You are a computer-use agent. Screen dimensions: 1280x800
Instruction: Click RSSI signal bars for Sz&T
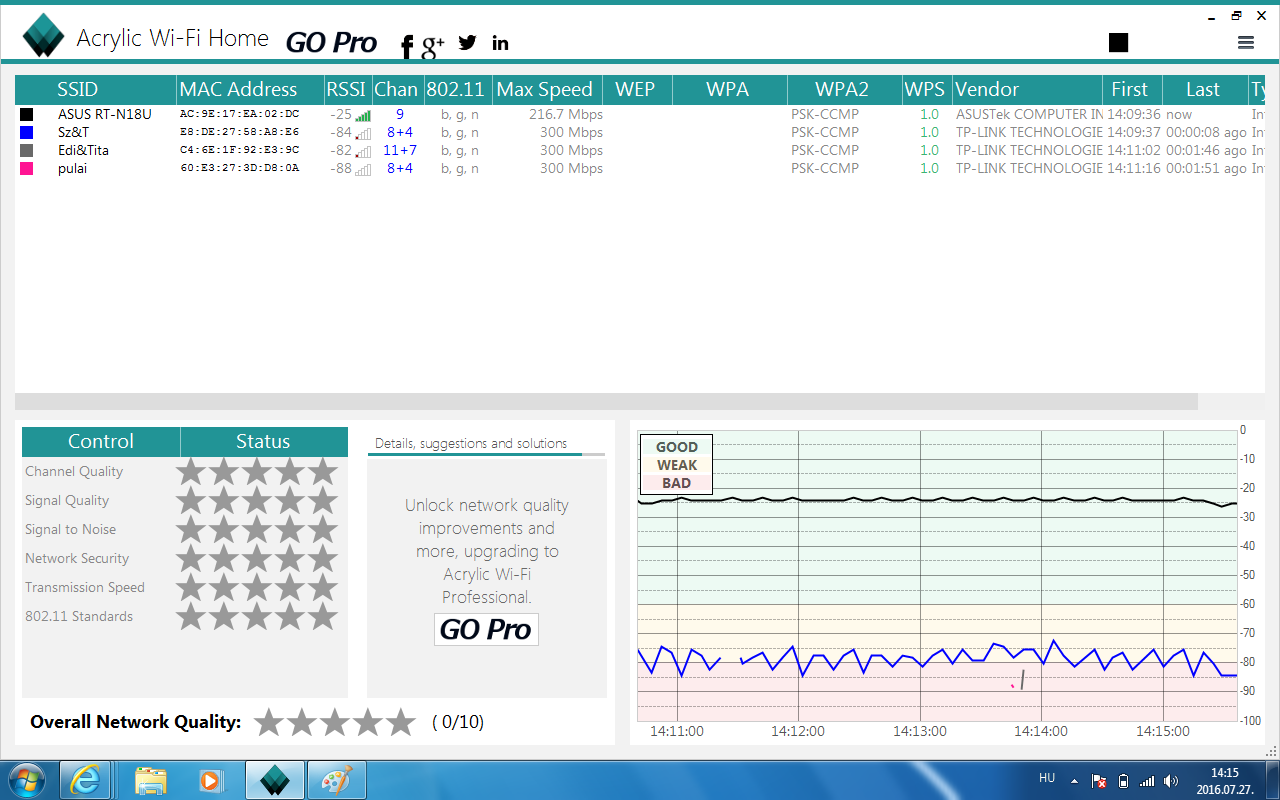point(362,133)
